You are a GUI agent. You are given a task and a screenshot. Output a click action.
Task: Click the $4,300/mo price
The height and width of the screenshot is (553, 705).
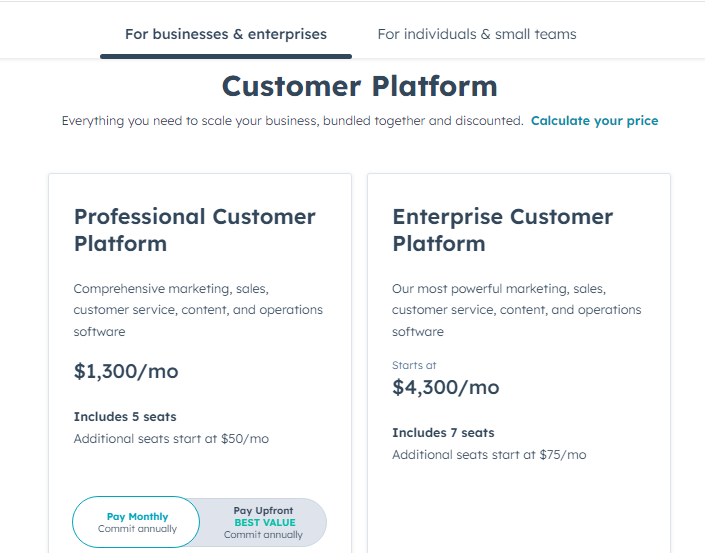[446, 387]
